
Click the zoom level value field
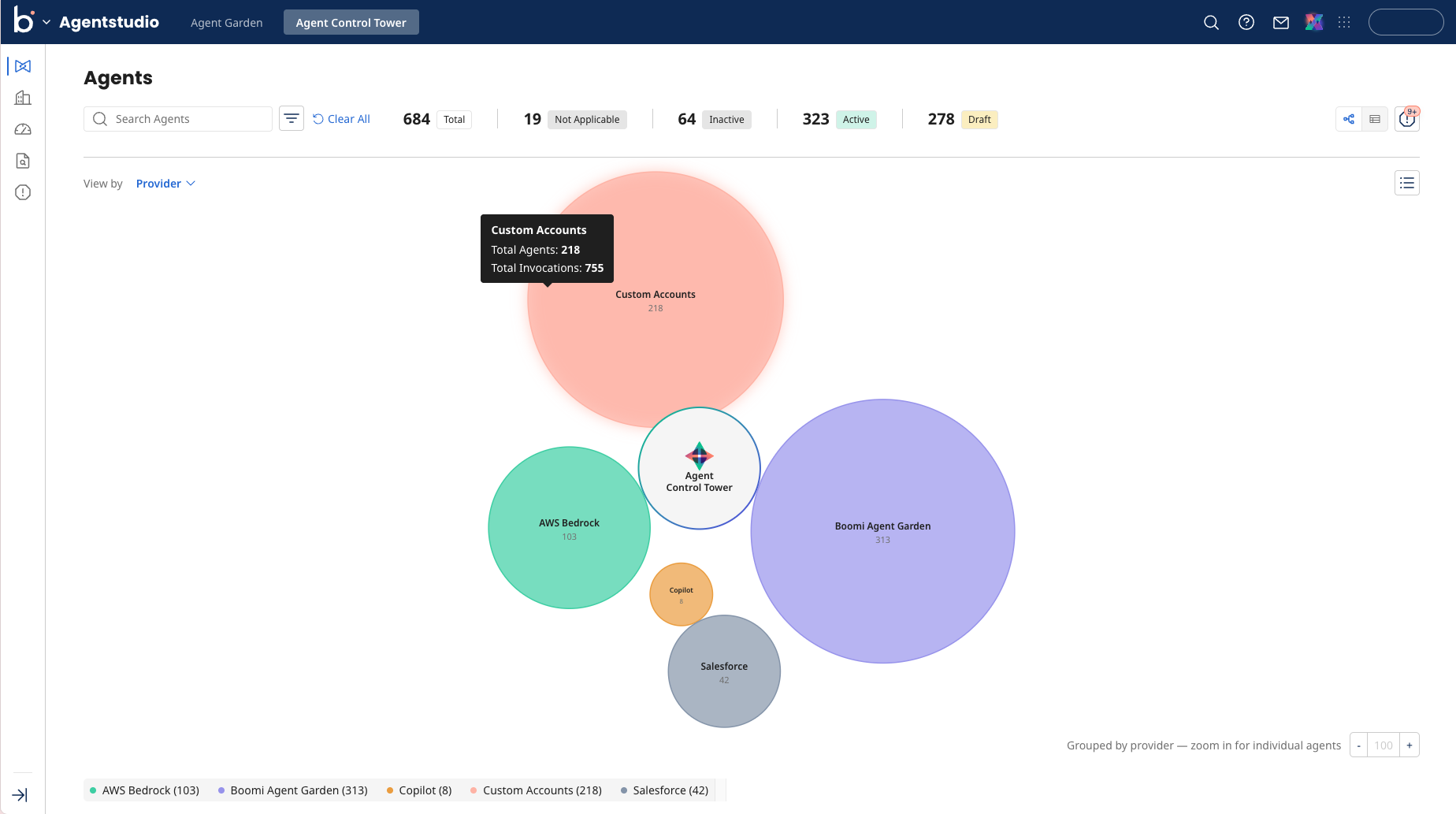click(1384, 745)
